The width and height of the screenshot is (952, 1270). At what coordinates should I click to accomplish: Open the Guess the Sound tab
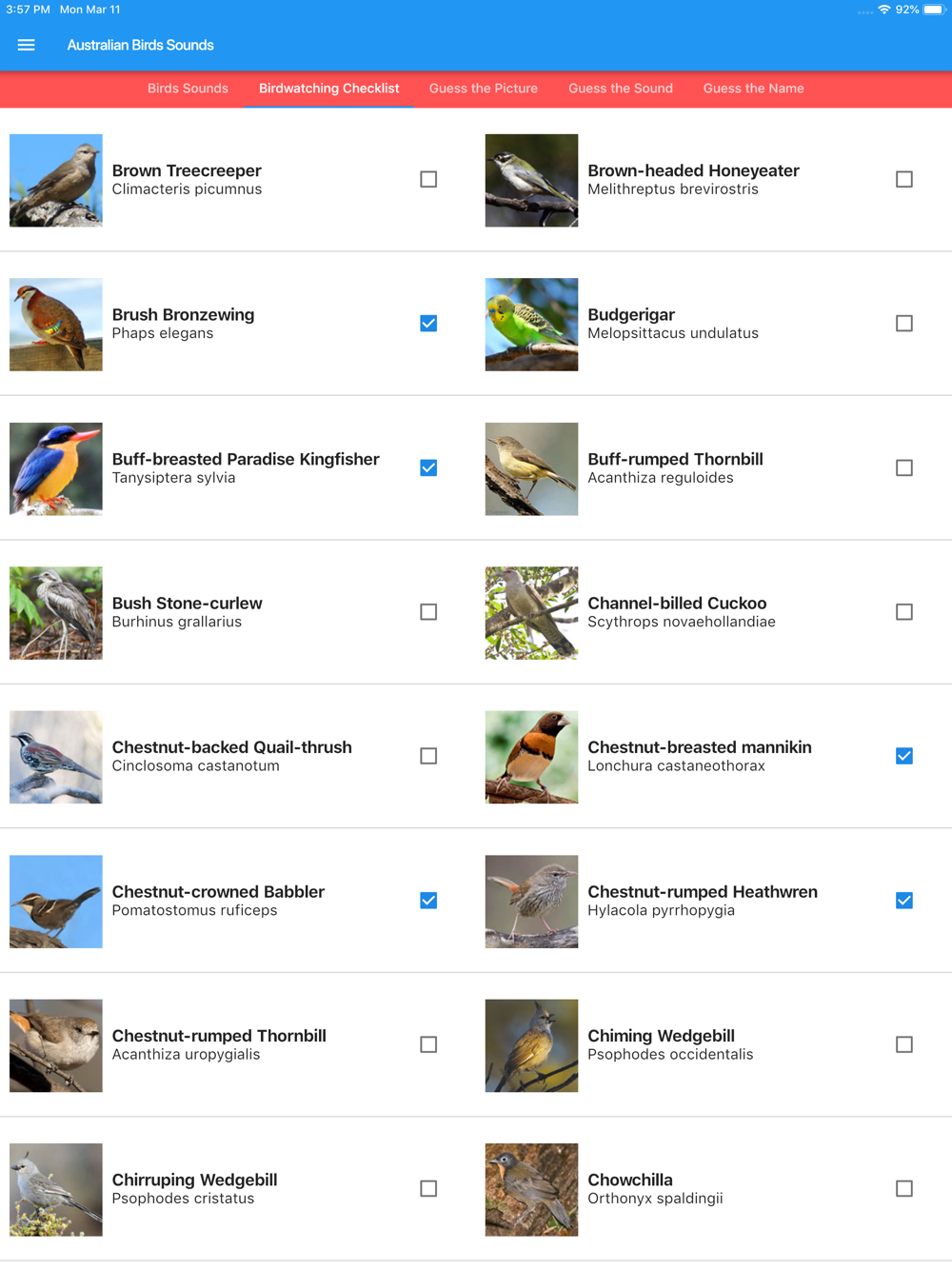coord(621,89)
